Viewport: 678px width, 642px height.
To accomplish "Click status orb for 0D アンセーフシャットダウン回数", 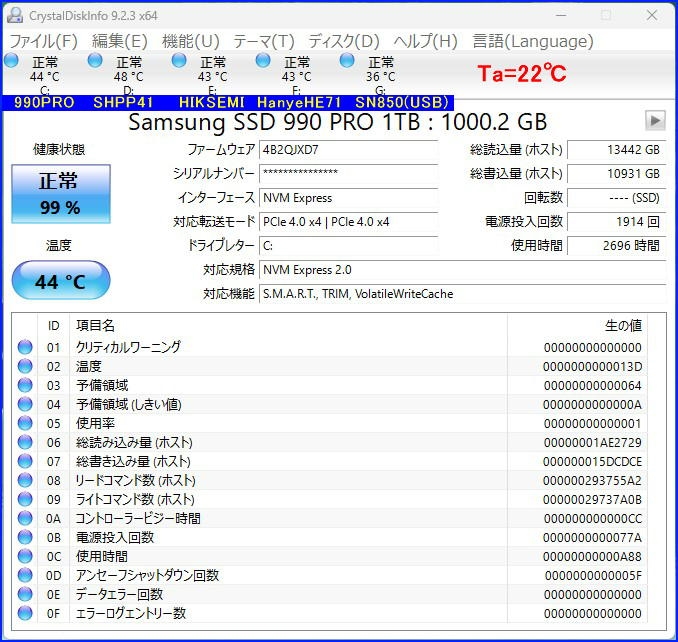I will (25, 575).
